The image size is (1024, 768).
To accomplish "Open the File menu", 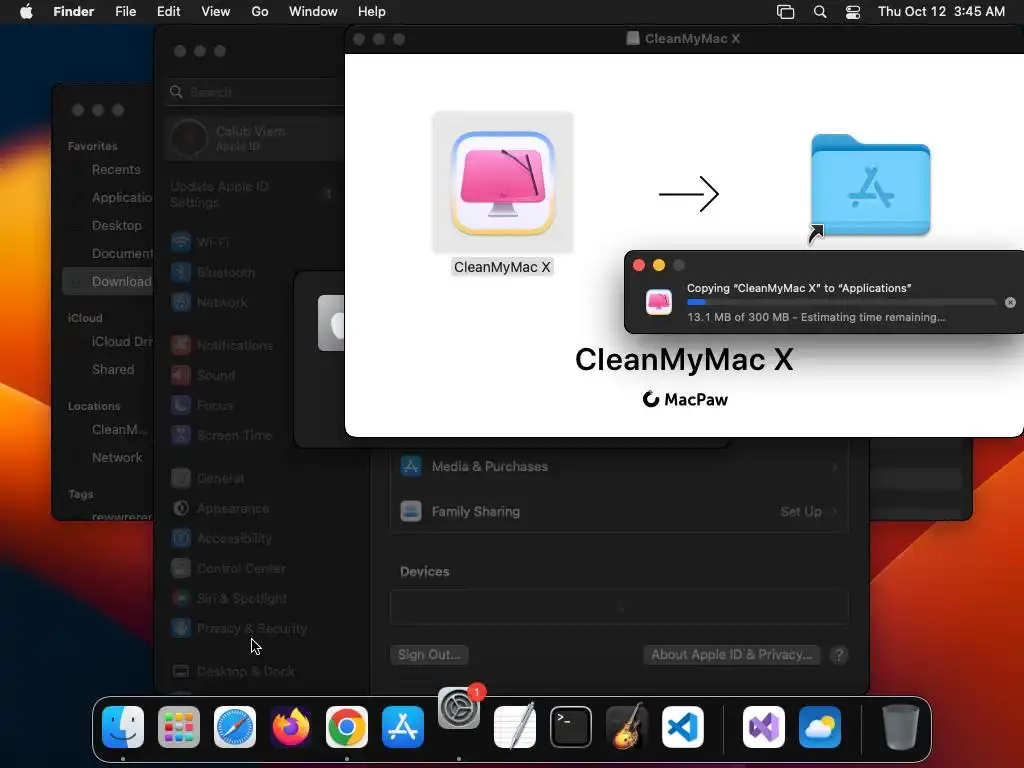I will pos(125,12).
